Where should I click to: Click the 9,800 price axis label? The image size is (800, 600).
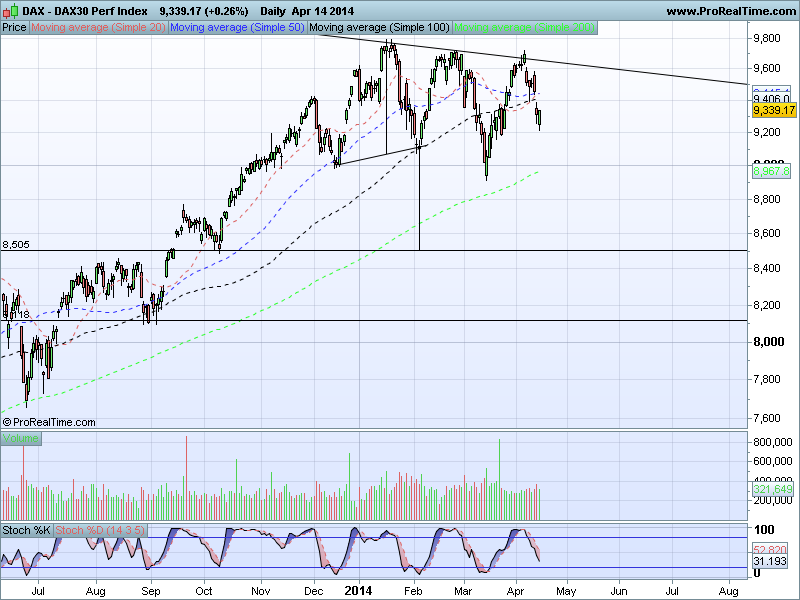point(767,38)
